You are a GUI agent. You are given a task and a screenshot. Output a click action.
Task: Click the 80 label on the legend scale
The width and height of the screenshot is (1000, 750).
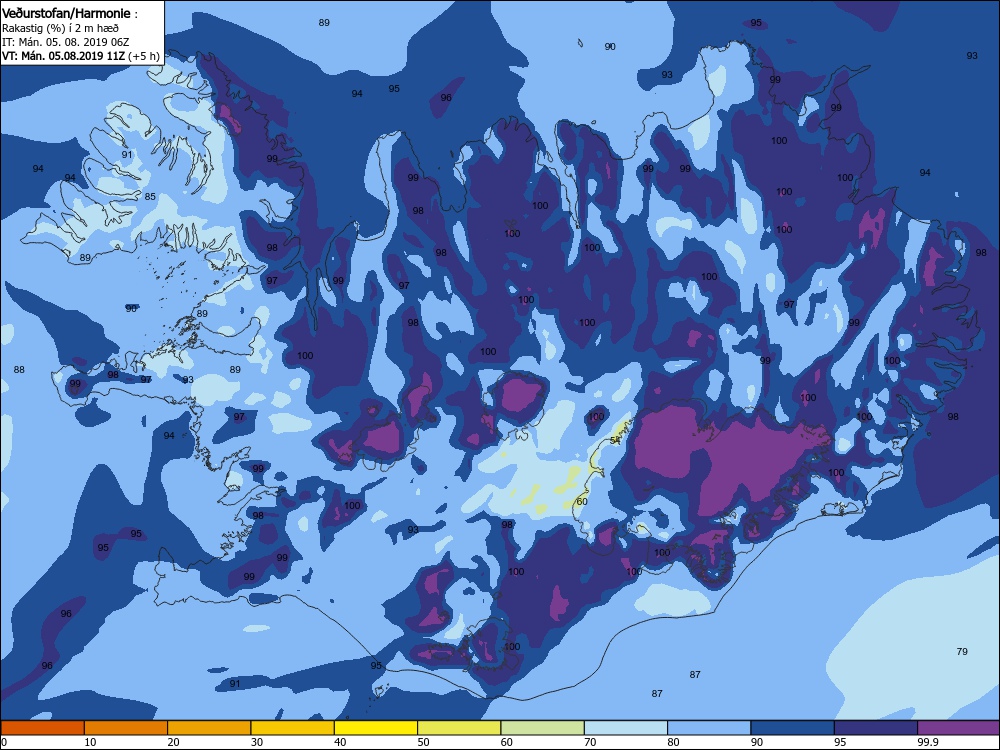[x=673, y=742]
